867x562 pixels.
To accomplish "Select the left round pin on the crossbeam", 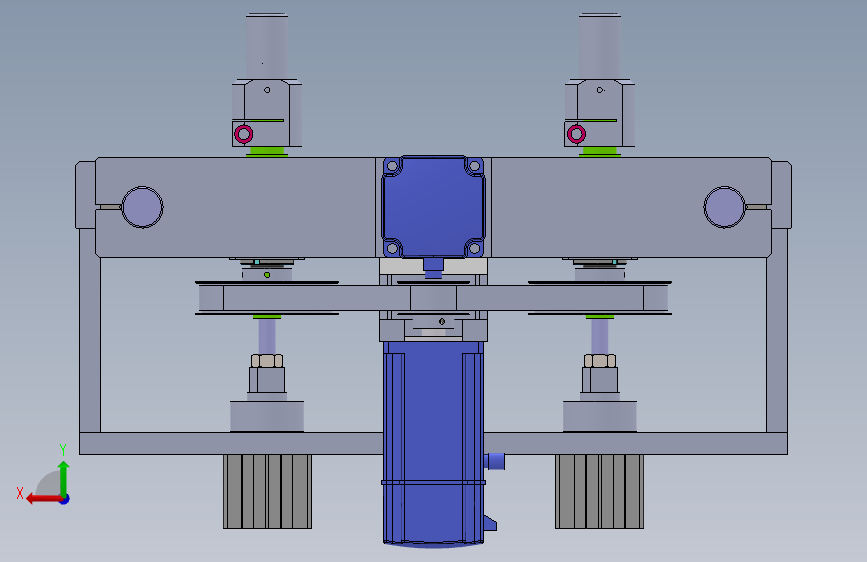I will point(142,207).
